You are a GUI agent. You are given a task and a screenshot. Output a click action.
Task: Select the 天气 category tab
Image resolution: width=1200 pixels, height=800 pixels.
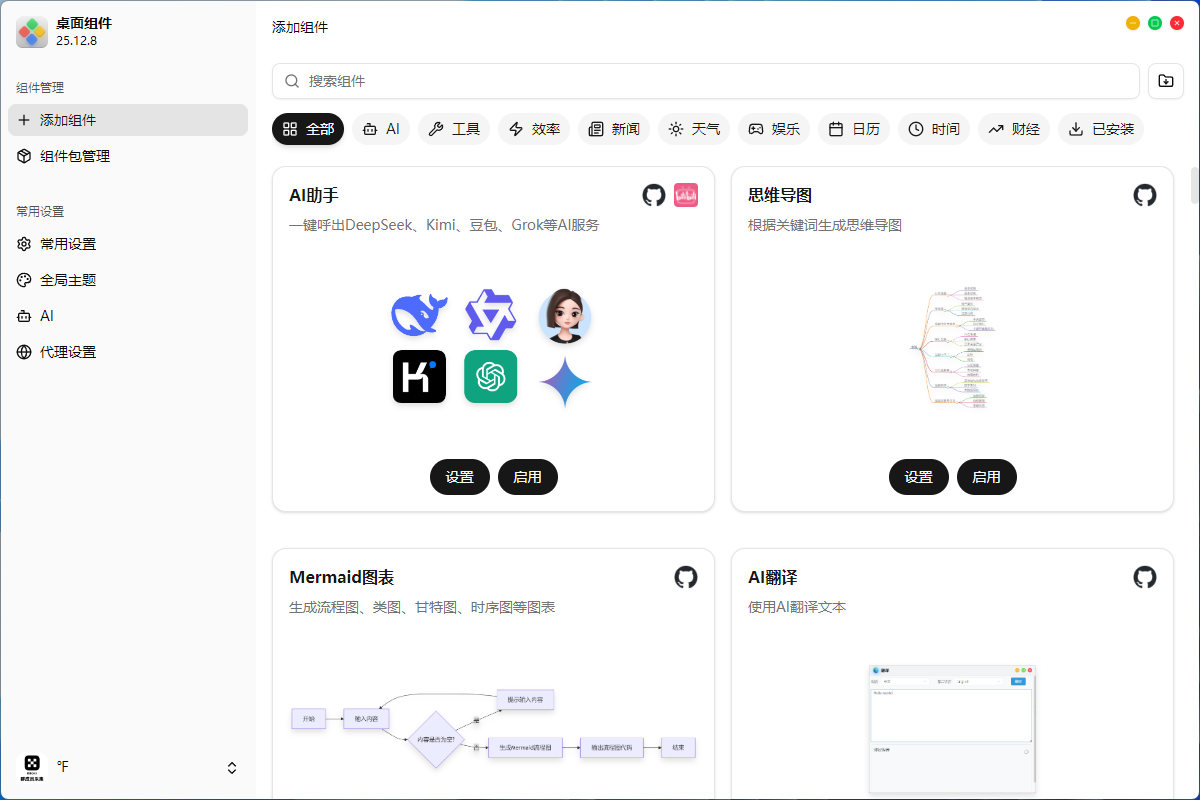pos(694,129)
